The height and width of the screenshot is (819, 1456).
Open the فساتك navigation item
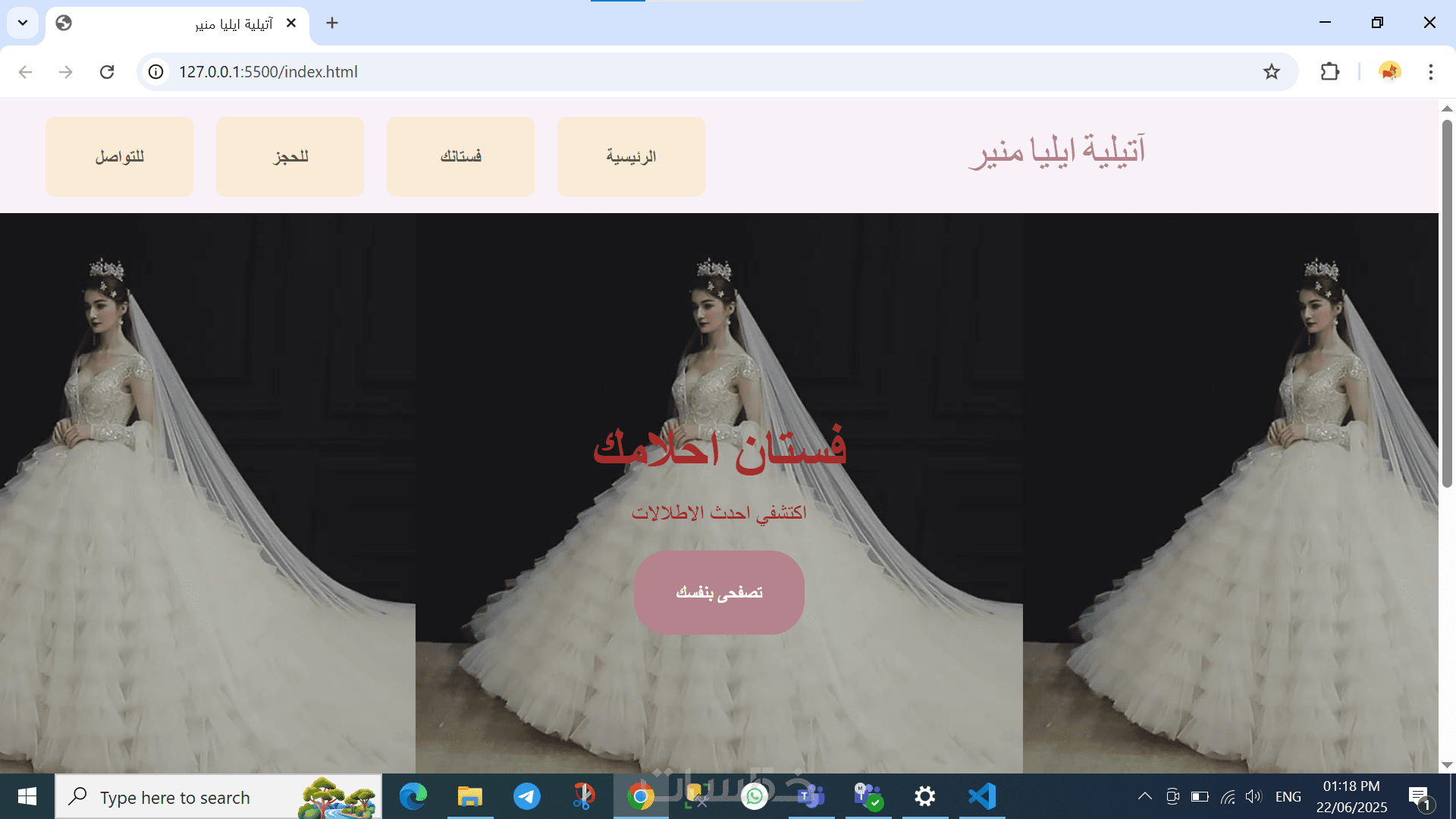tap(460, 156)
